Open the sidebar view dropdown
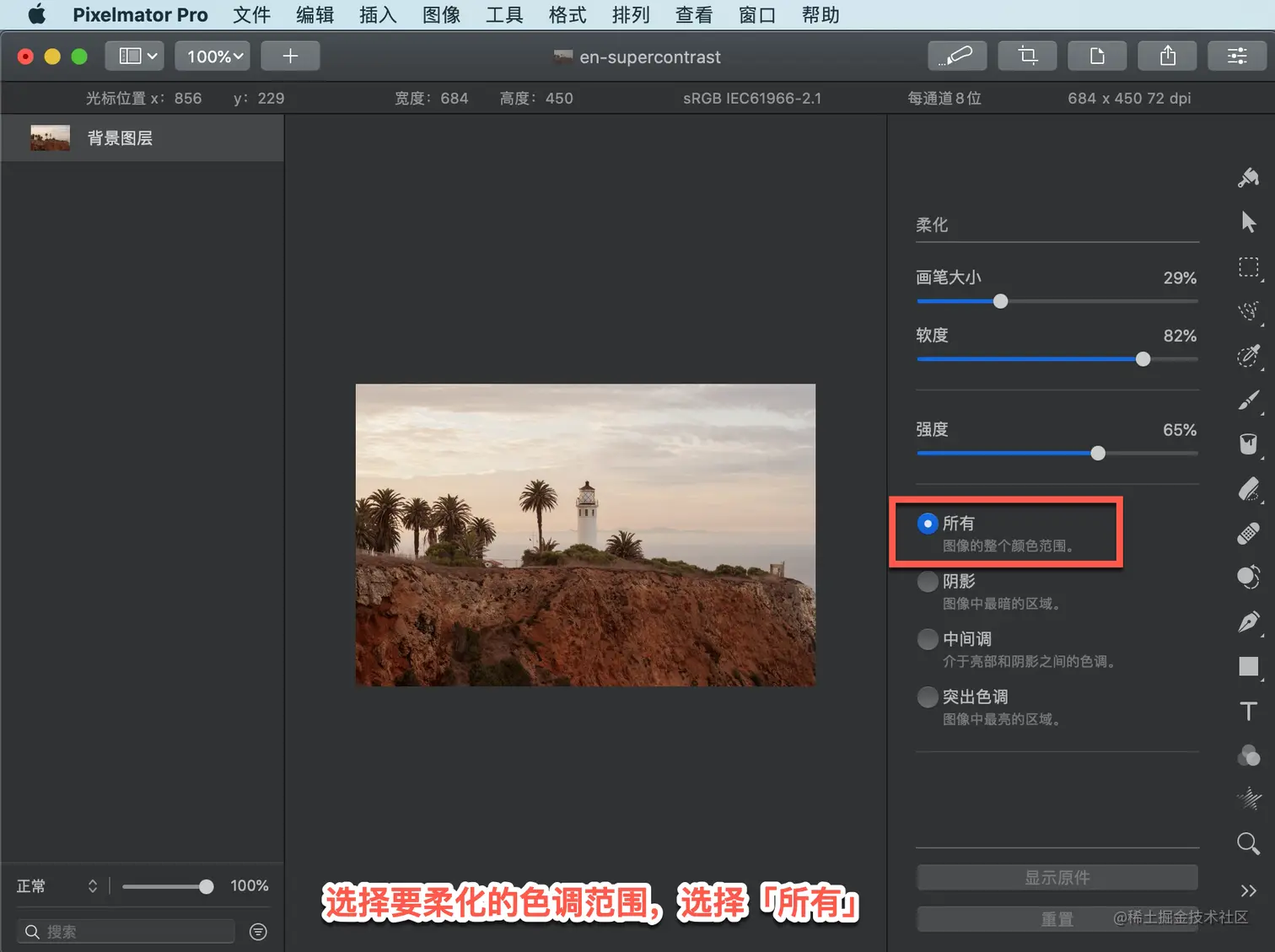This screenshot has height=952, width=1275. (135, 56)
